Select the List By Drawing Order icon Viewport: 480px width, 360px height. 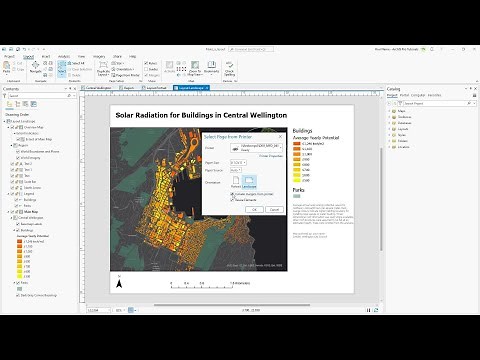click(x=9, y=104)
